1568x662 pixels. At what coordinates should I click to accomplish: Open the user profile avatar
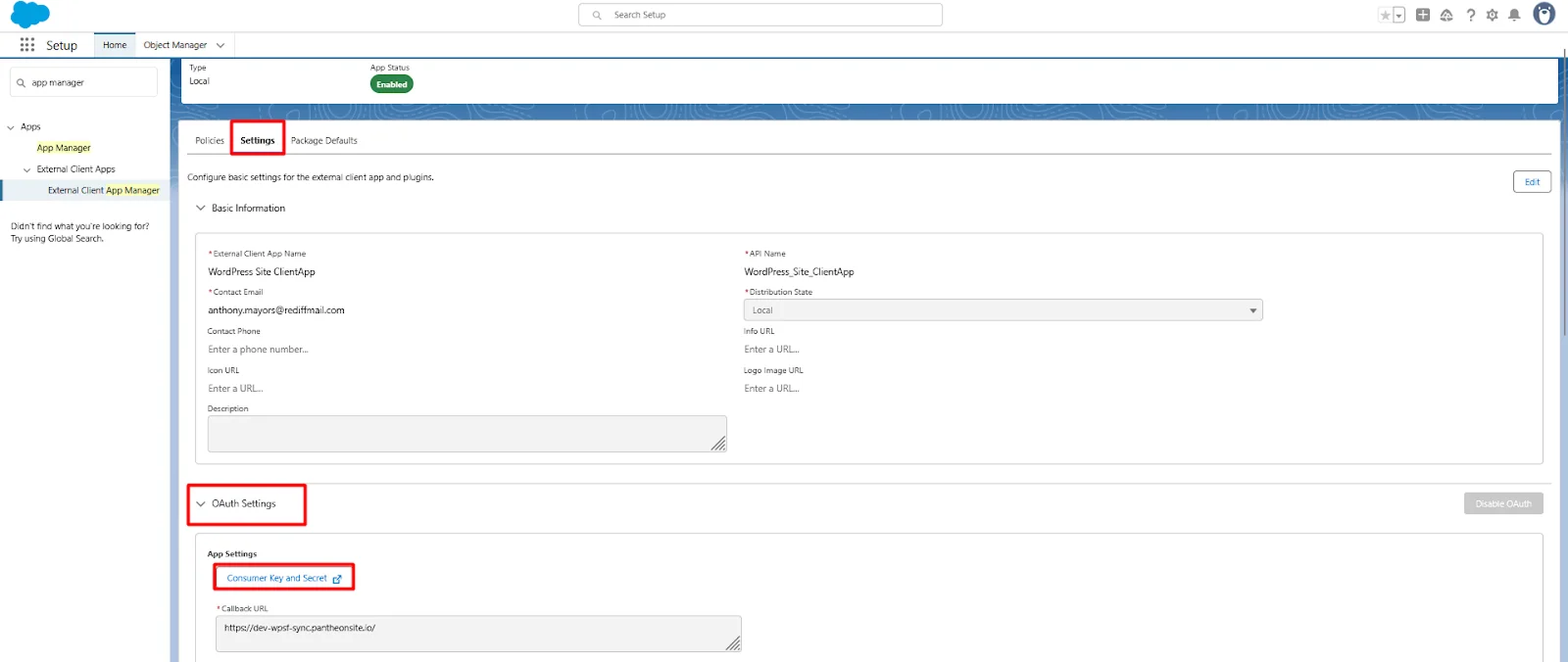[x=1543, y=14]
